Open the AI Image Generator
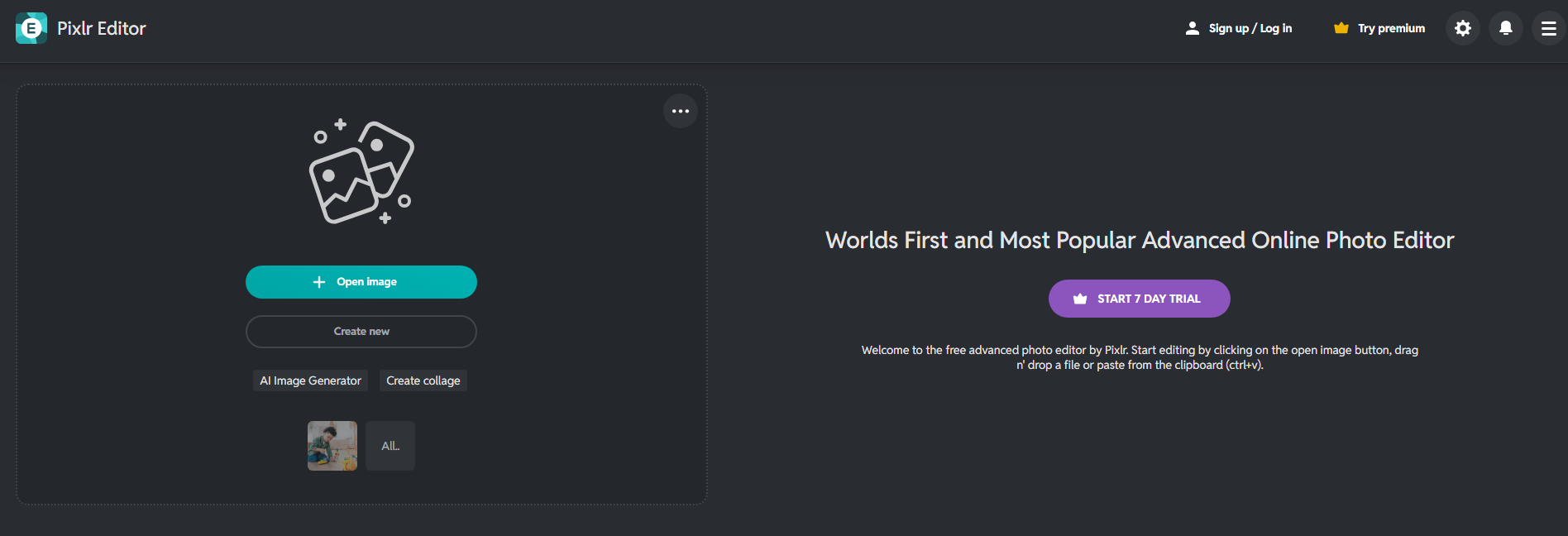This screenshot has height=536, width=1568. (310, 380)
